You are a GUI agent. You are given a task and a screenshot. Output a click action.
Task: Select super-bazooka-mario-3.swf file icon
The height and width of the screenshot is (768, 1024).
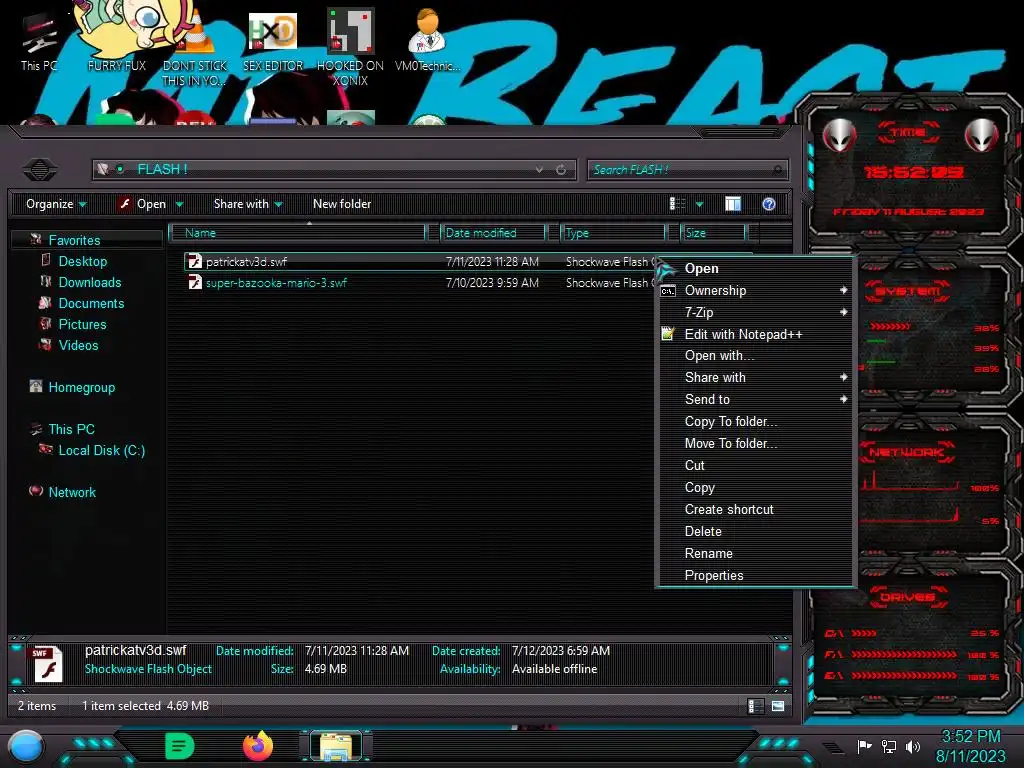[x=195, y=282]
